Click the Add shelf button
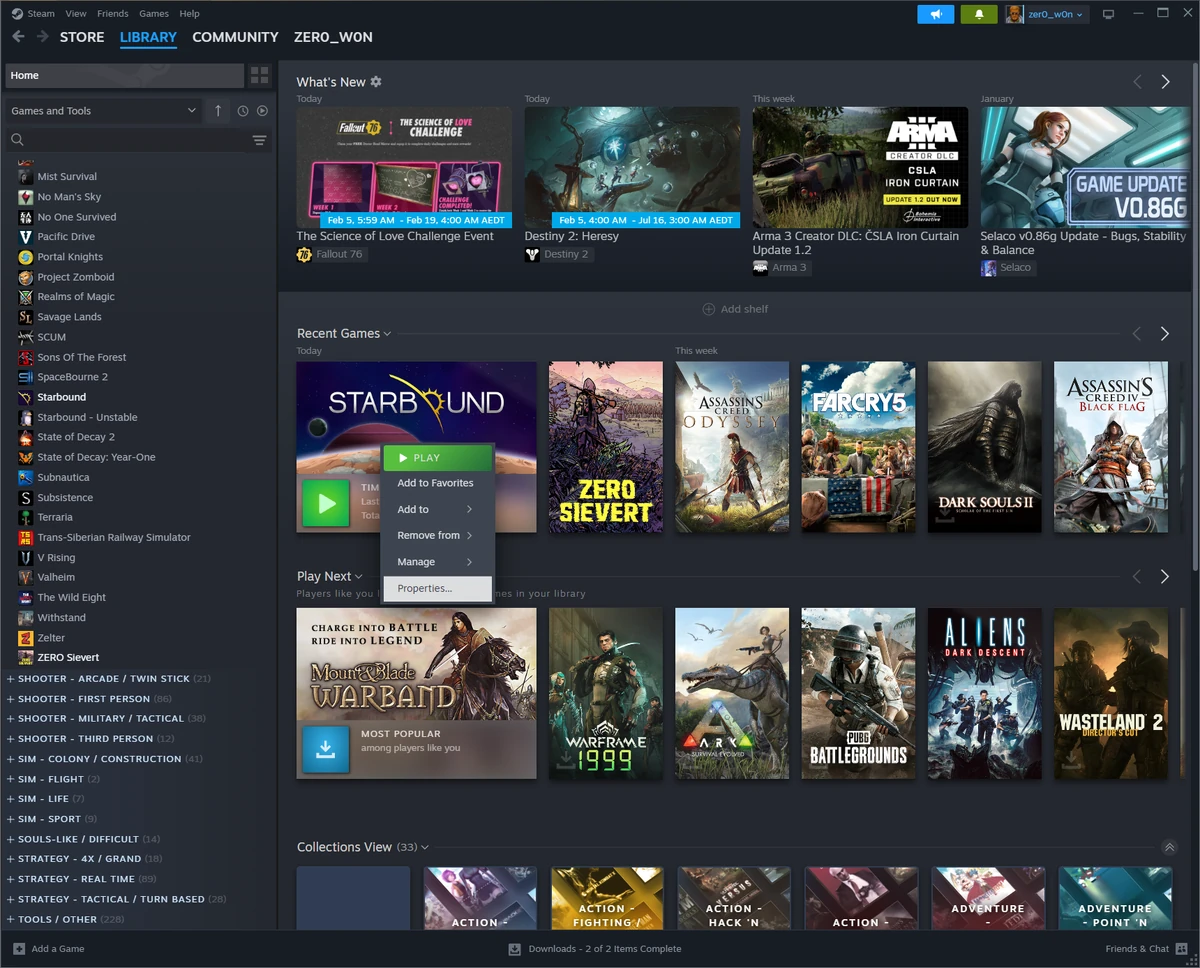The width and height of the screenshot is (1200, 968). point(736,309)
